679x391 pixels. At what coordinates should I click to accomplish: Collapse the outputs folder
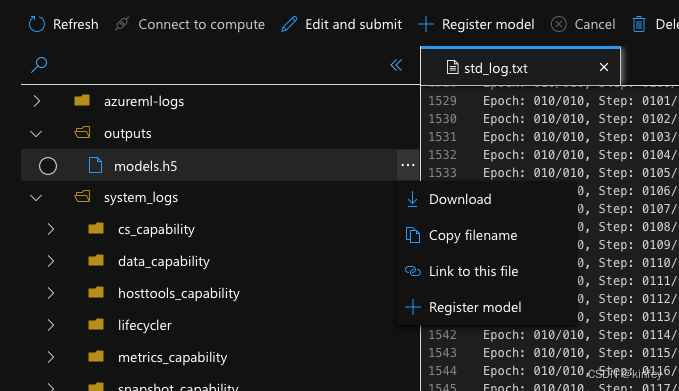(x=36, y=134)
